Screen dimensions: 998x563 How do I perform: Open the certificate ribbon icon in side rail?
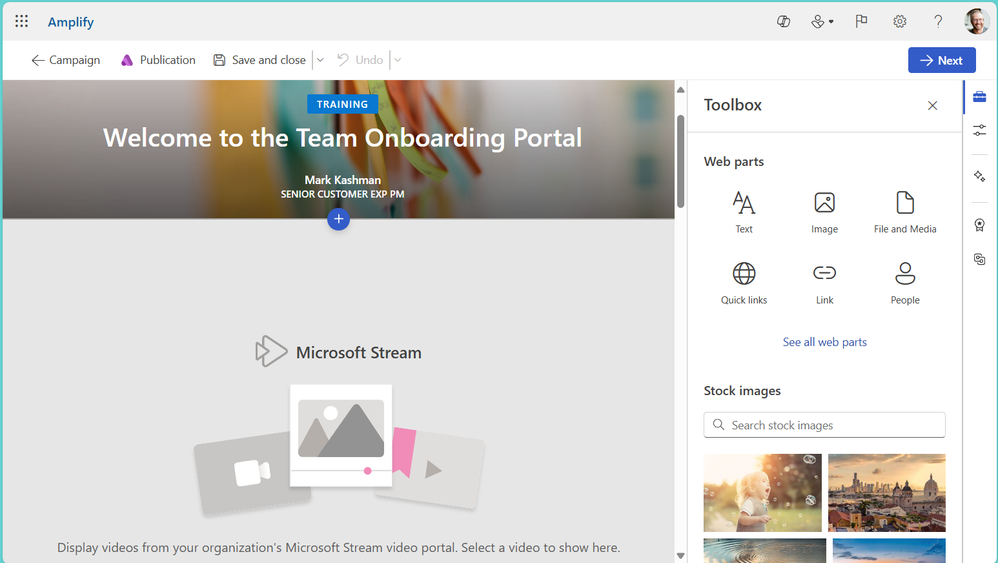(x=980, y=225)
